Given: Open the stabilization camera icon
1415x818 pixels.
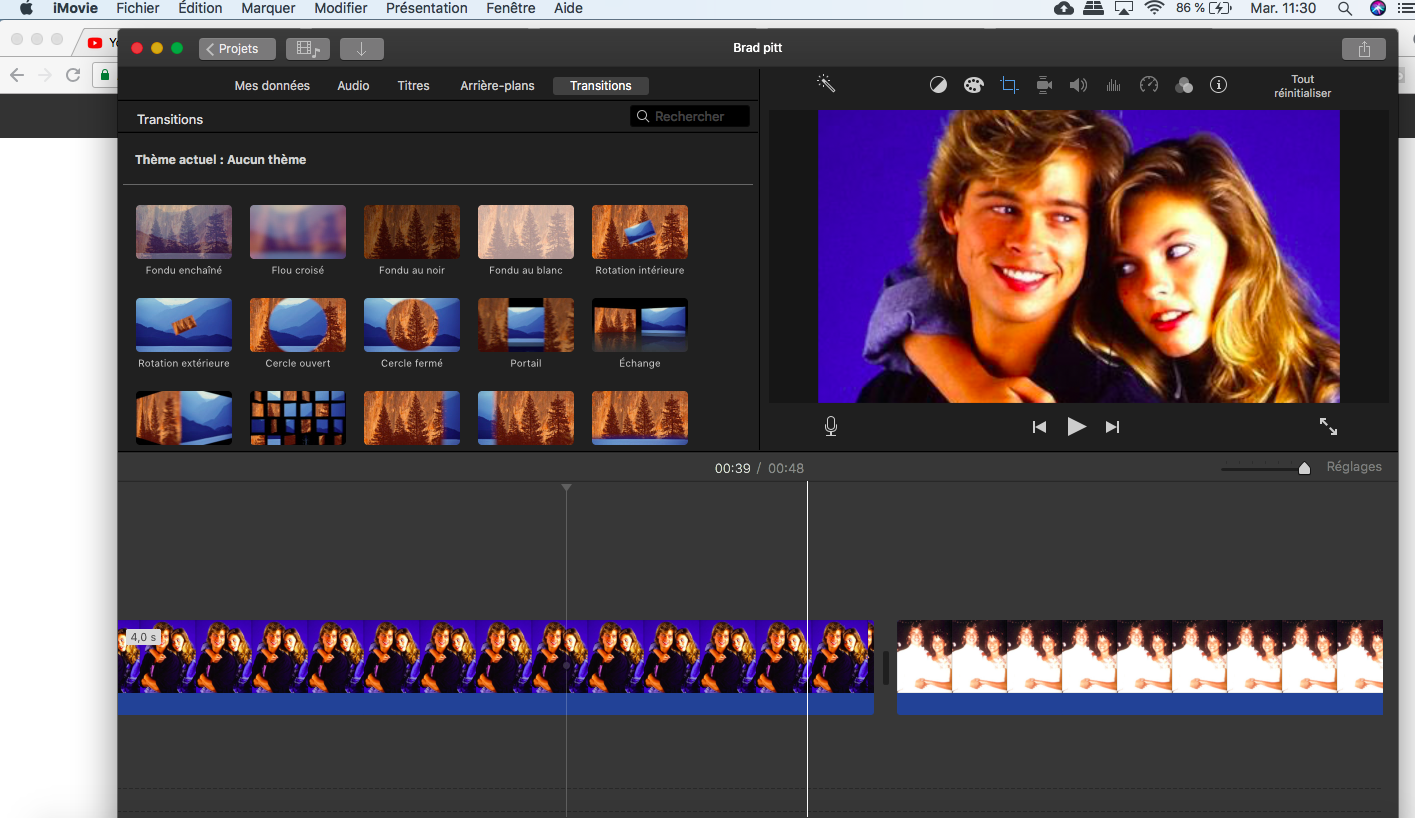Looking at the screenshot, I should tap(1044, 85).
